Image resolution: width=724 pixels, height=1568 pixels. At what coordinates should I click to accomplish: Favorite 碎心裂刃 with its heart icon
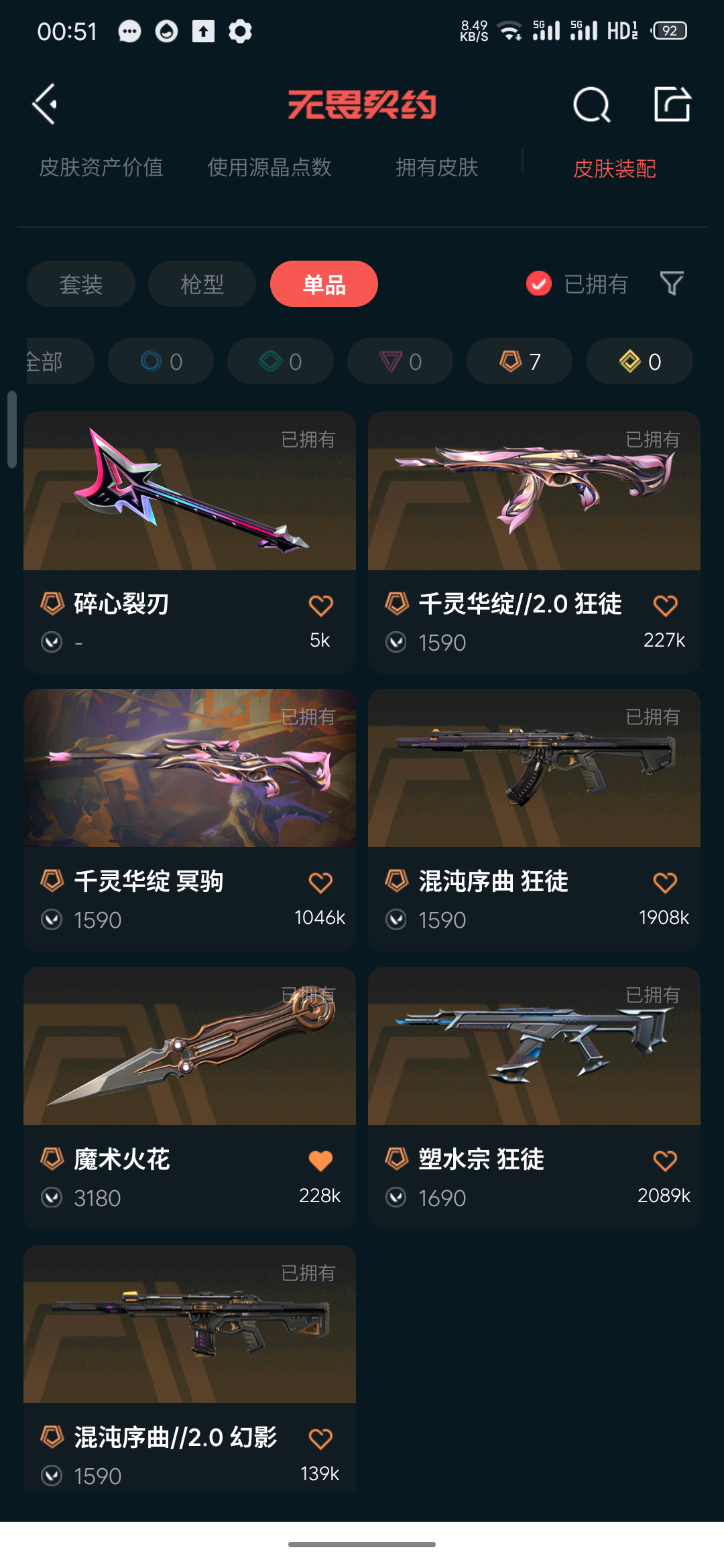pos(320,605)
